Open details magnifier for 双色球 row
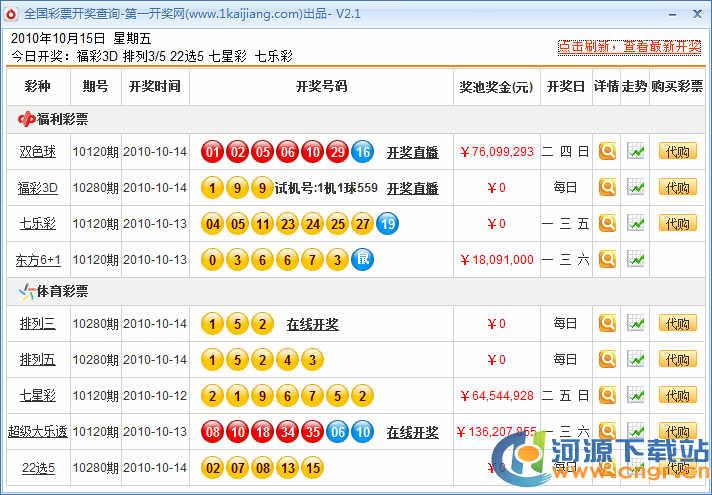 coord(607,152)
